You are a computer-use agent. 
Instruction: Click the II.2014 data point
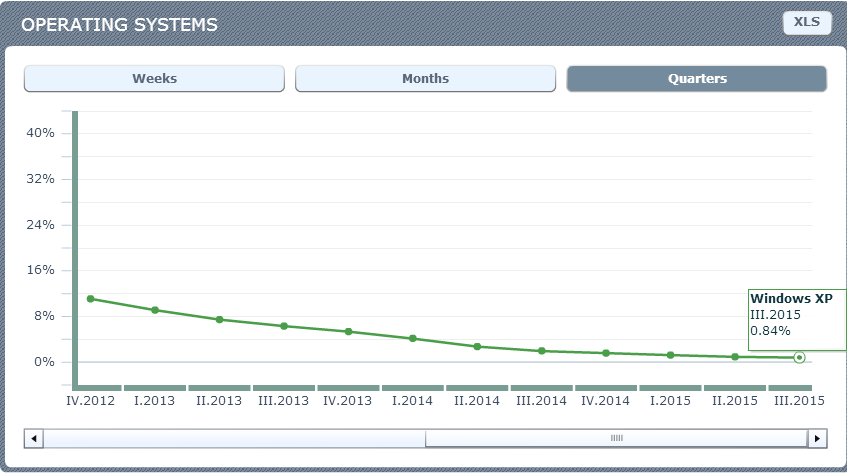point(477,346)
